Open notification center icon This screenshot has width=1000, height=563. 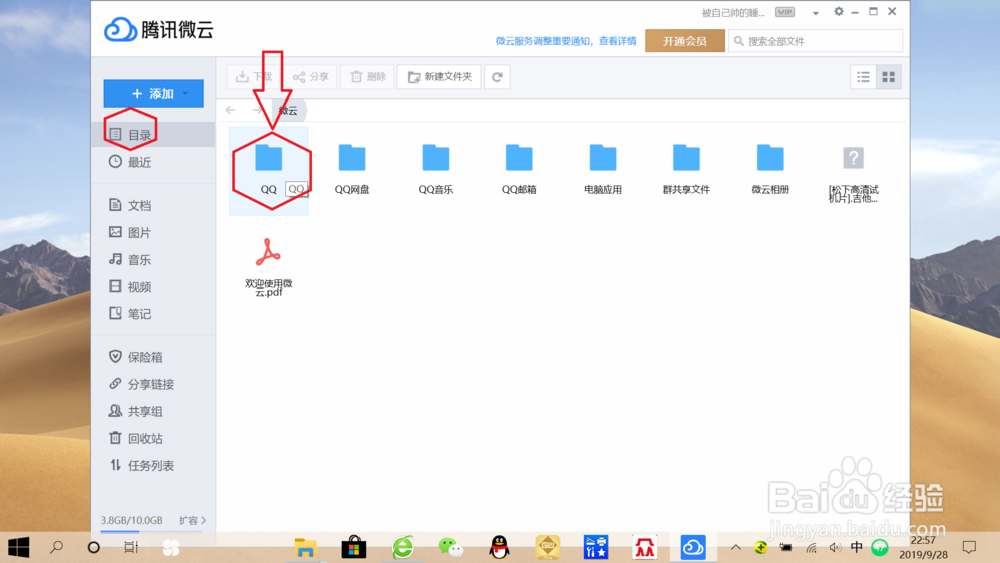(969, 547)
